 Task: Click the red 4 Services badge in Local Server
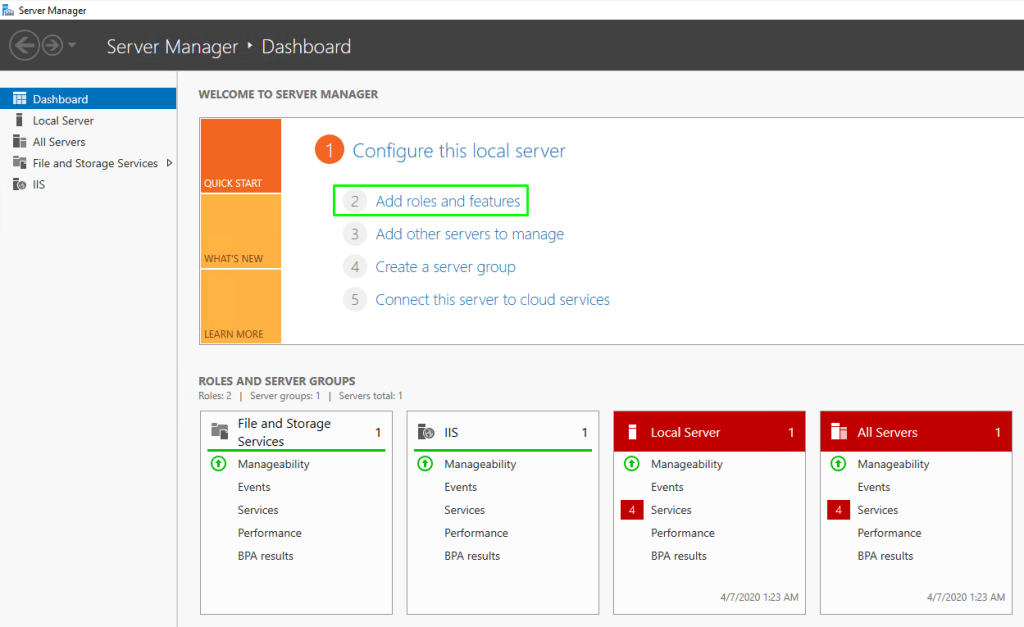[x=632, y=510]
